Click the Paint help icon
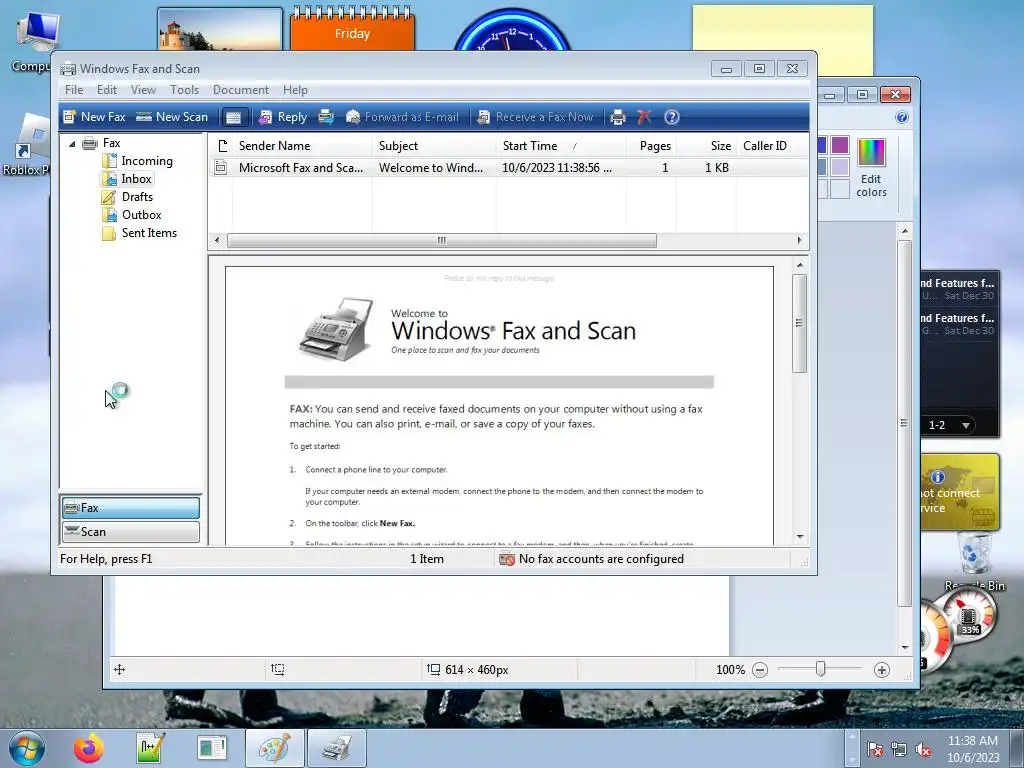Viewport: 1024px width, 768px height. pyautogui.click(x=902, y=117)
